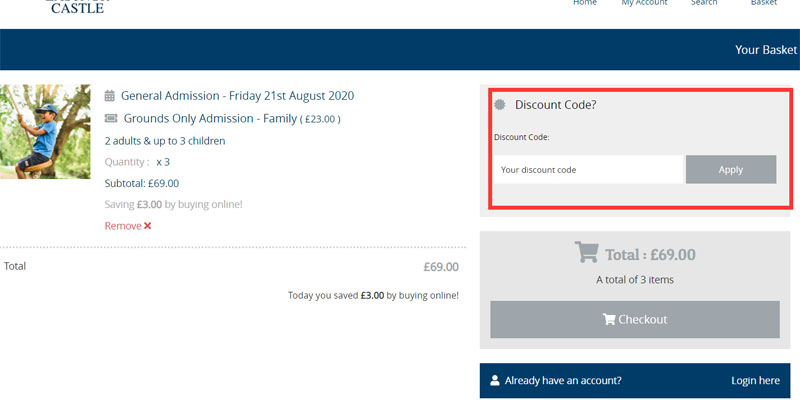The width and height of the screenshot is (800, 400).
Task: Remove the item from the basket
Action: click(128, 226)
